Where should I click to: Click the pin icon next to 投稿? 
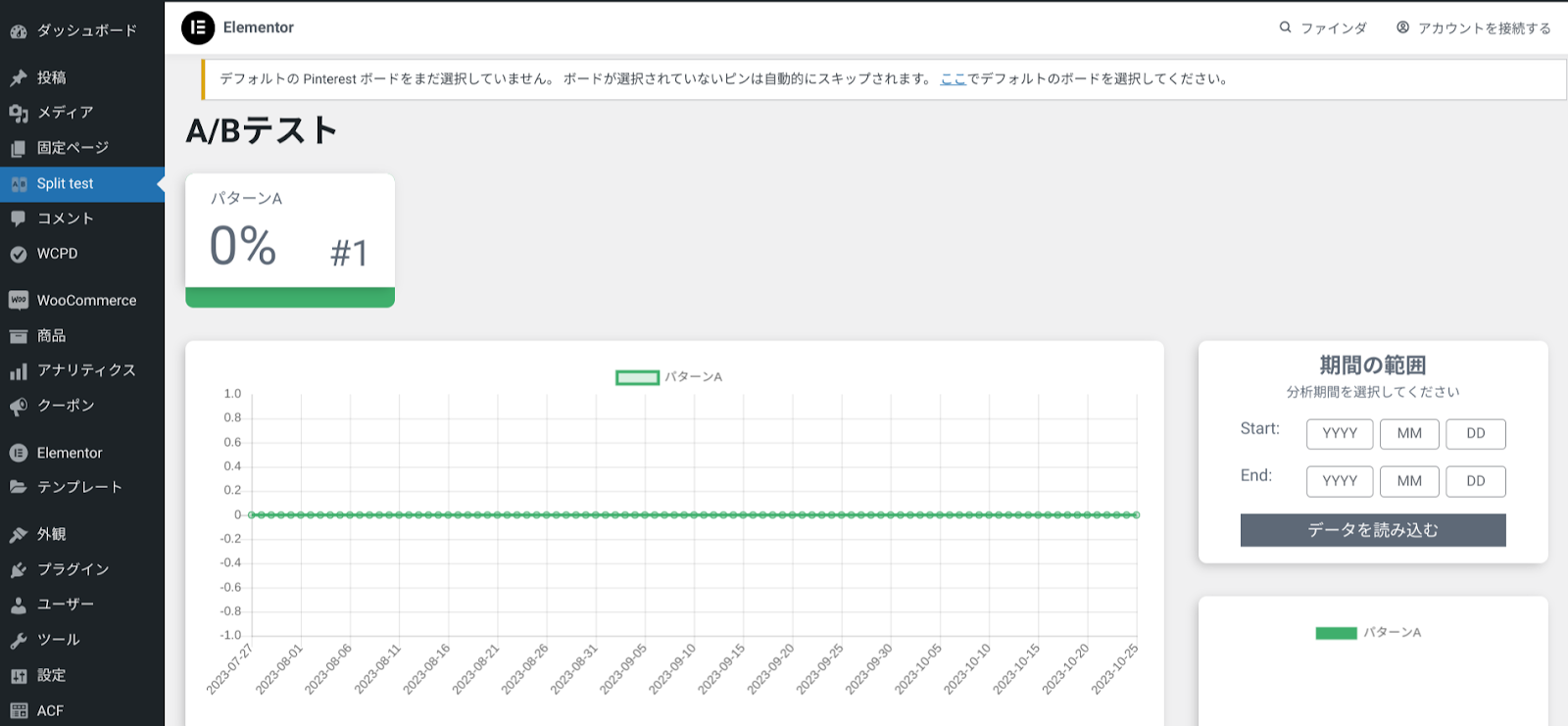19,78
